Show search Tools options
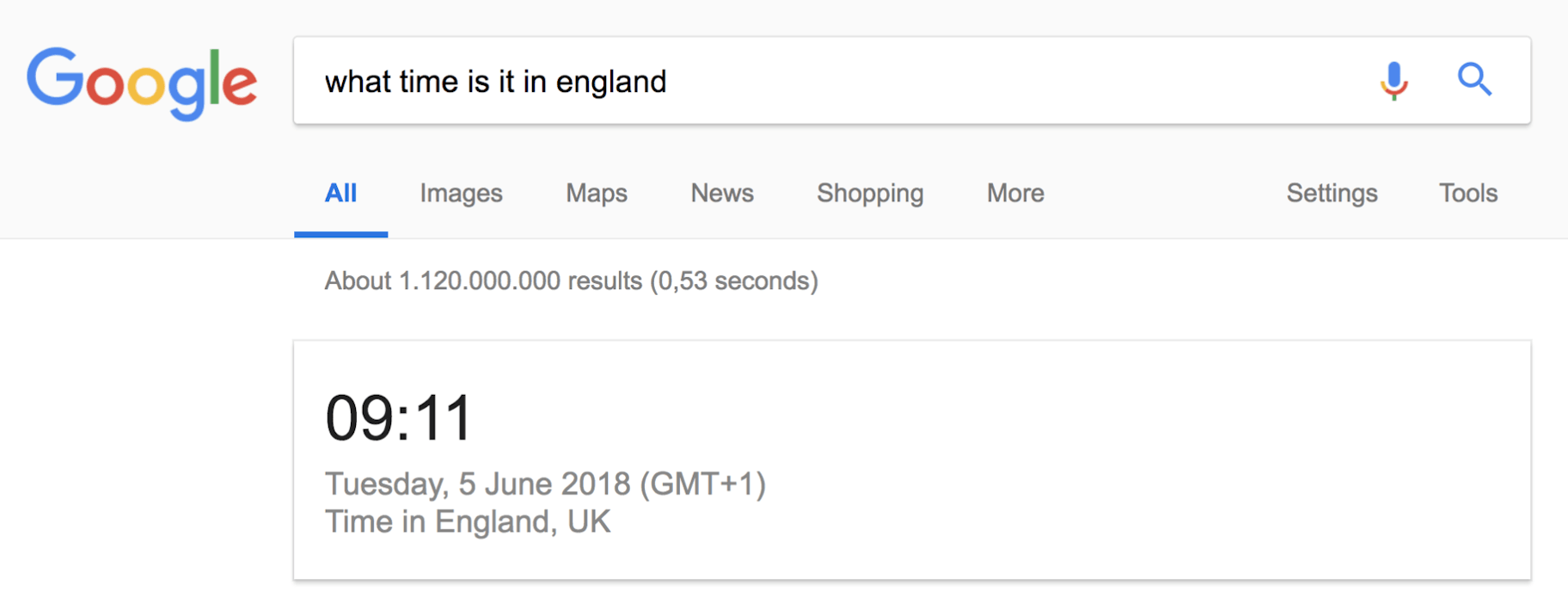The width and height of the screenshot is (1568, 616). coord(1468,194)
